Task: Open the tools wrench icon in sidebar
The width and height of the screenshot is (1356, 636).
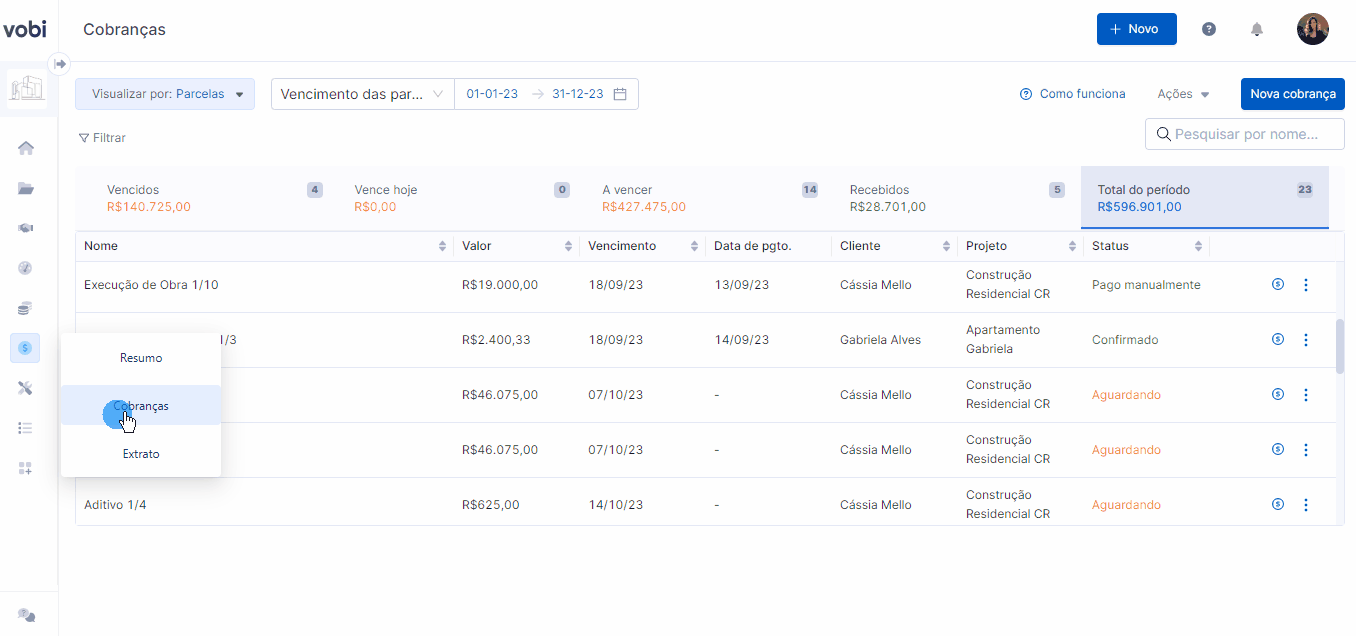Action: tap(26, 388)
